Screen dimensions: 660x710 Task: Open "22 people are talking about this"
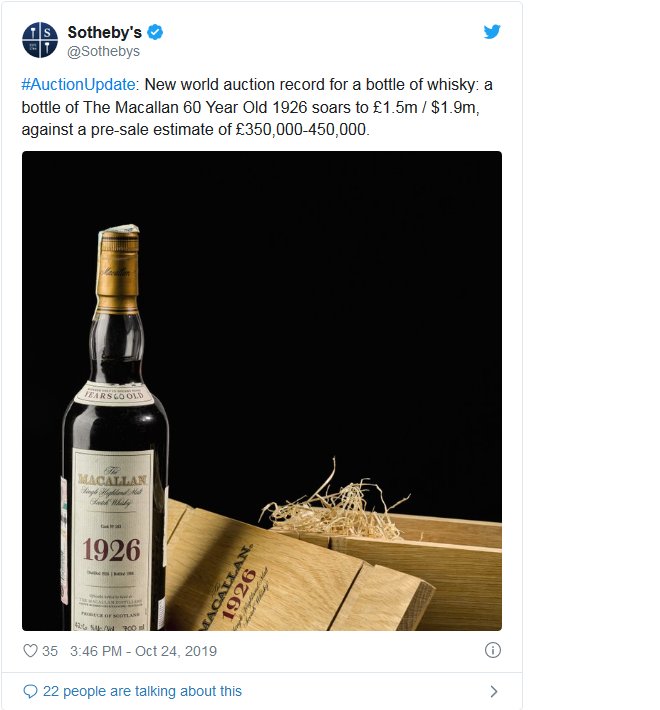coord(142,691)
